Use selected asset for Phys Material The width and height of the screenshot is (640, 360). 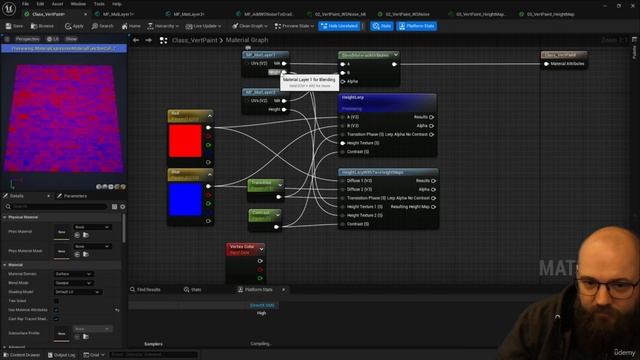pos(77,235)
